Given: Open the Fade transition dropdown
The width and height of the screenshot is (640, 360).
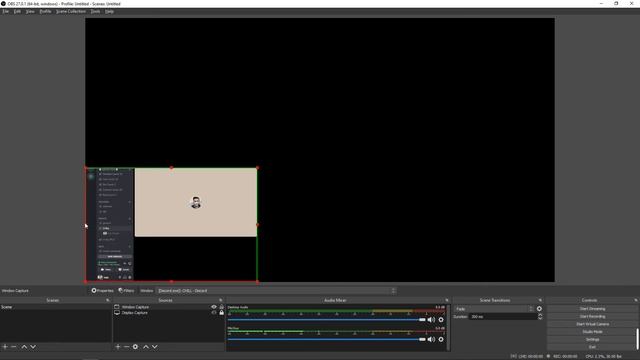Looking at the screenshot, I should click(494, 309).
